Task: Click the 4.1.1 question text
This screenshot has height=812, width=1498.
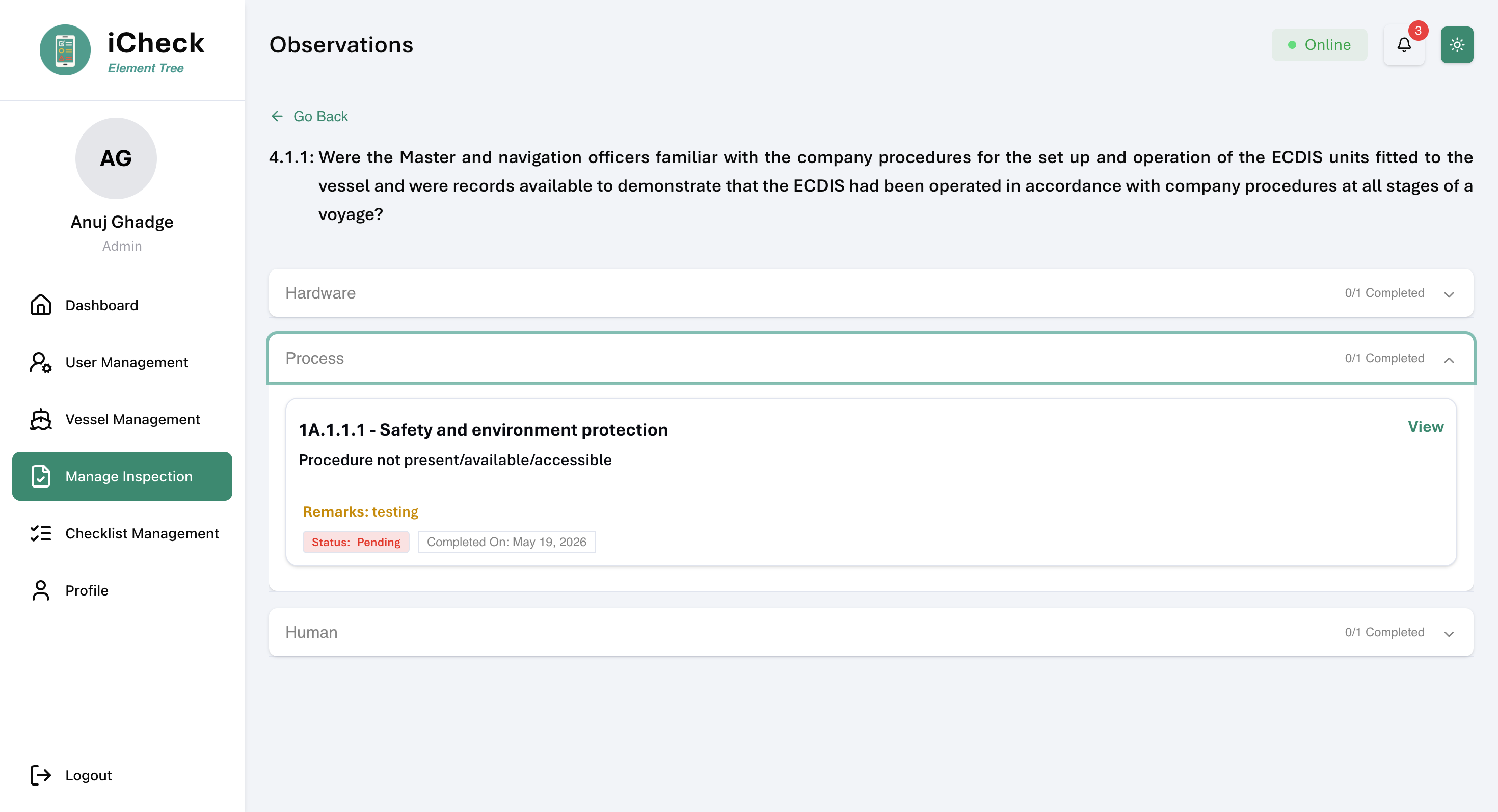Action: (871, 185)
